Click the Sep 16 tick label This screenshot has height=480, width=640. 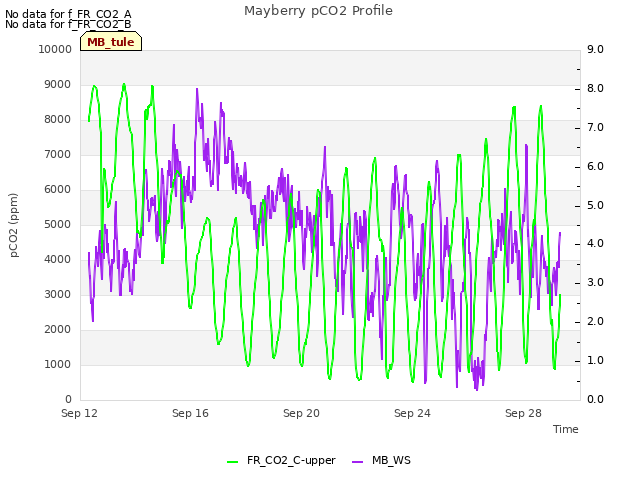[190, 413]
